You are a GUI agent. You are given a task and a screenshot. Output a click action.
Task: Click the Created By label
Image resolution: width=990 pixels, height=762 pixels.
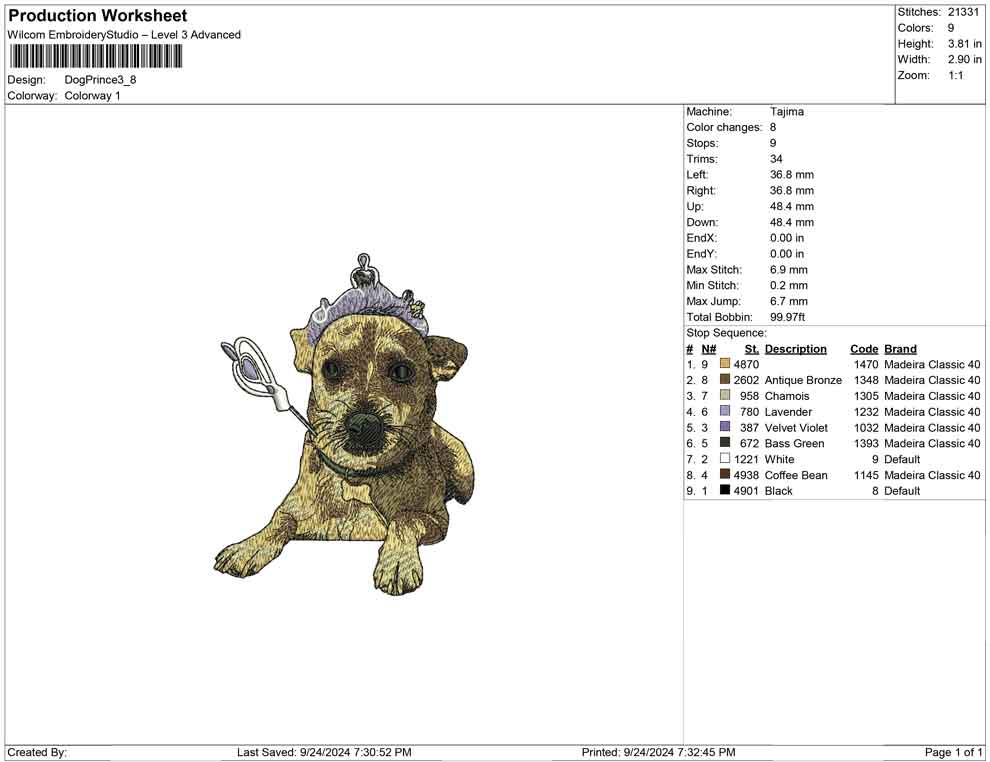tap(37, 752)
